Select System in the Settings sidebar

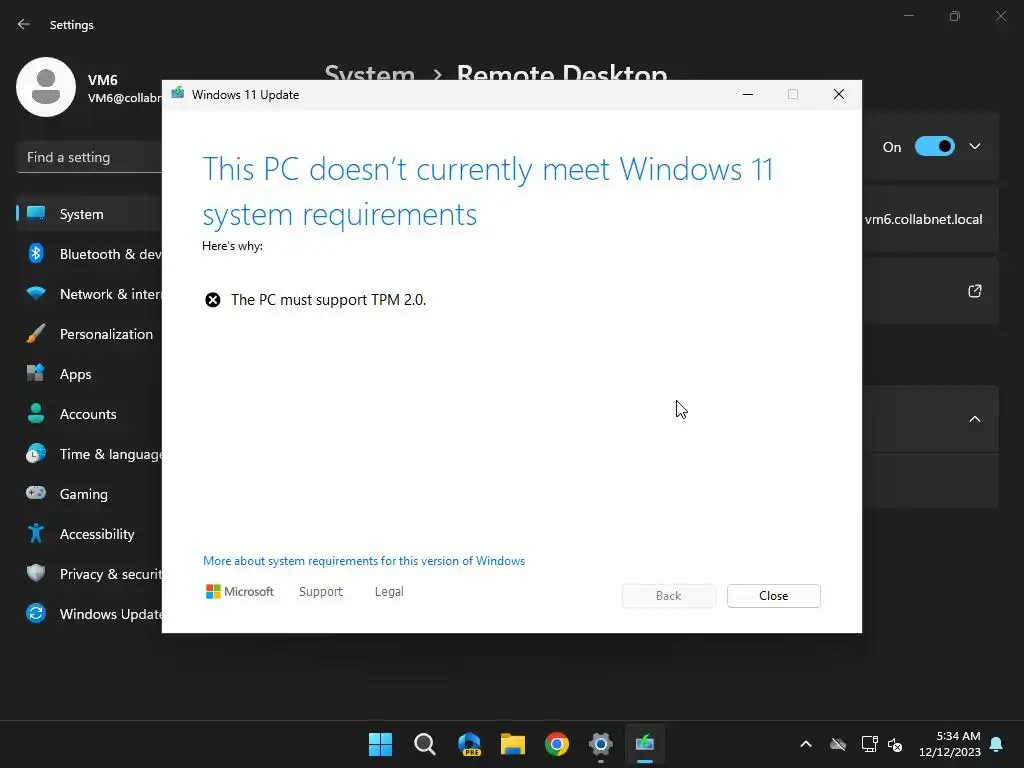(x=89, y=214)
